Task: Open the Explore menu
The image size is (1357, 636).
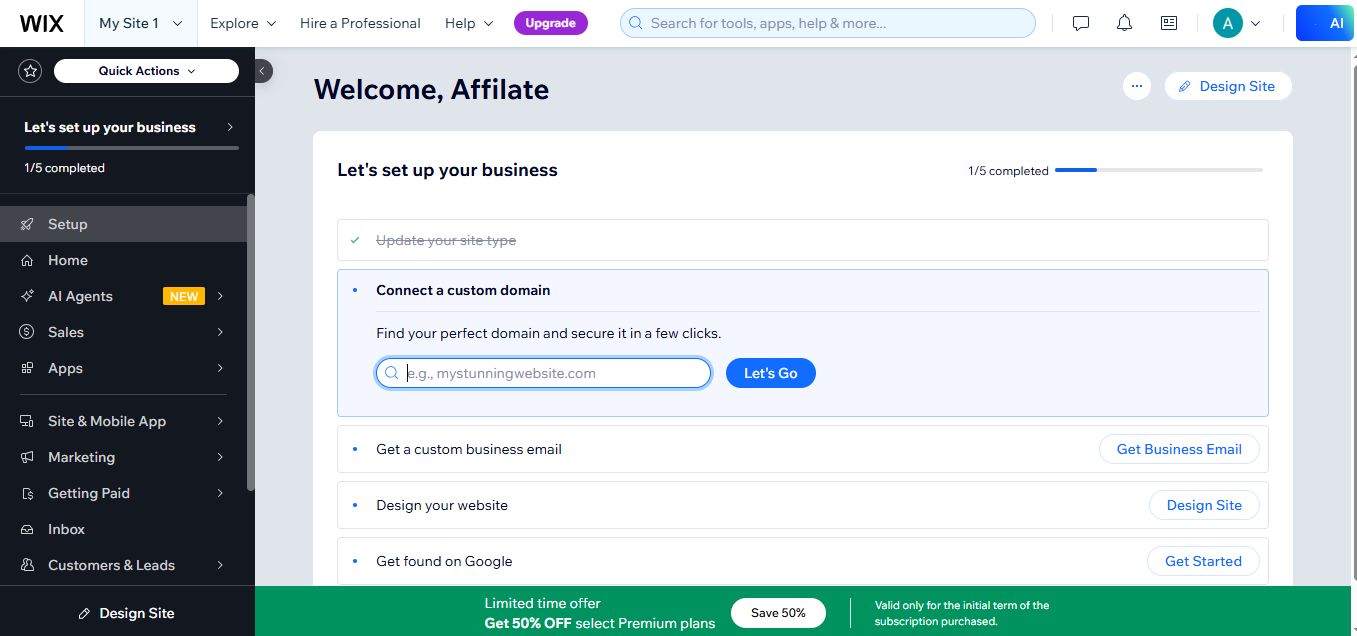Action: coord(242,23)
